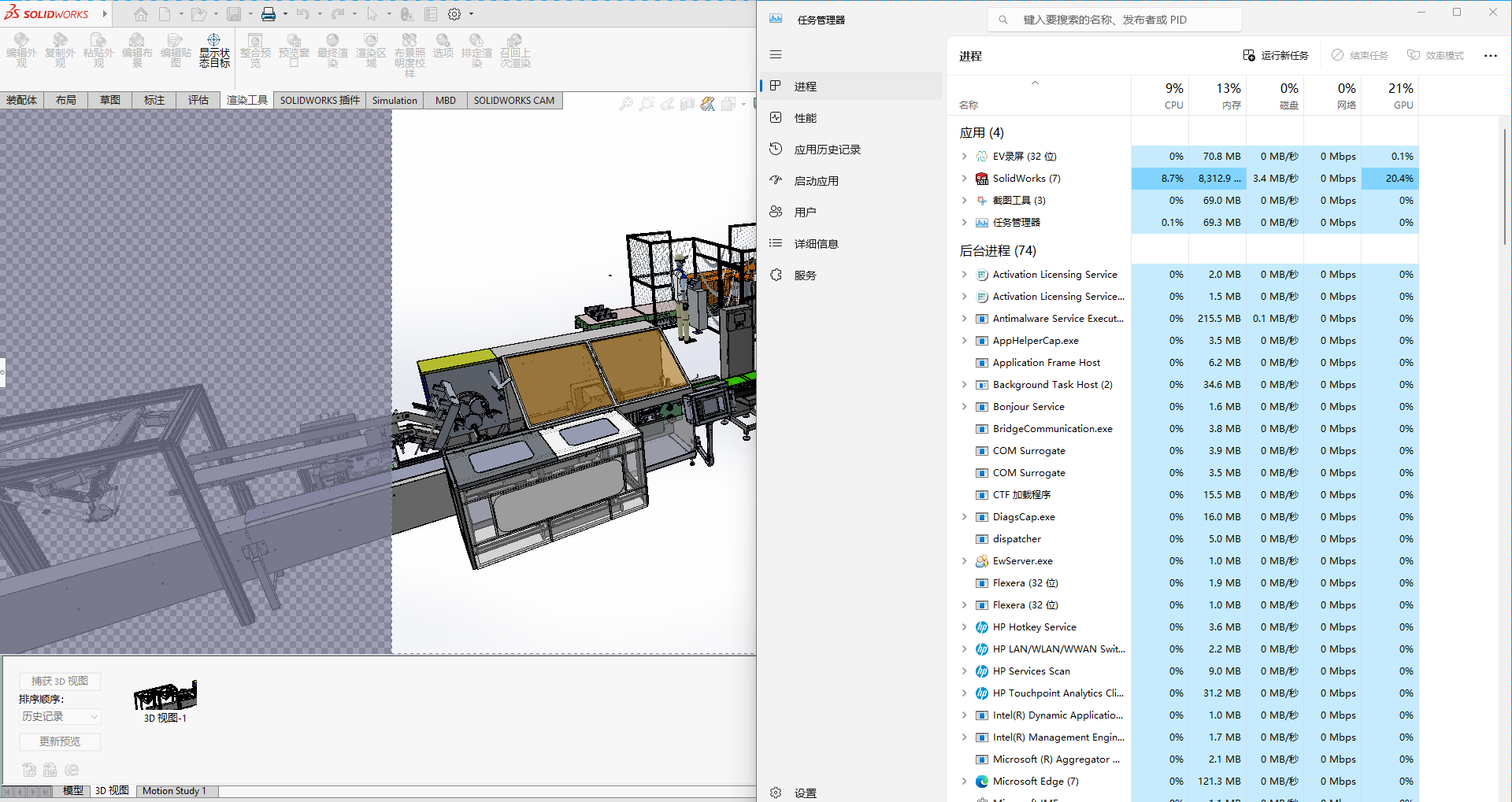
Task: Open SolidWorks Options gear icon
Action: 454,14
